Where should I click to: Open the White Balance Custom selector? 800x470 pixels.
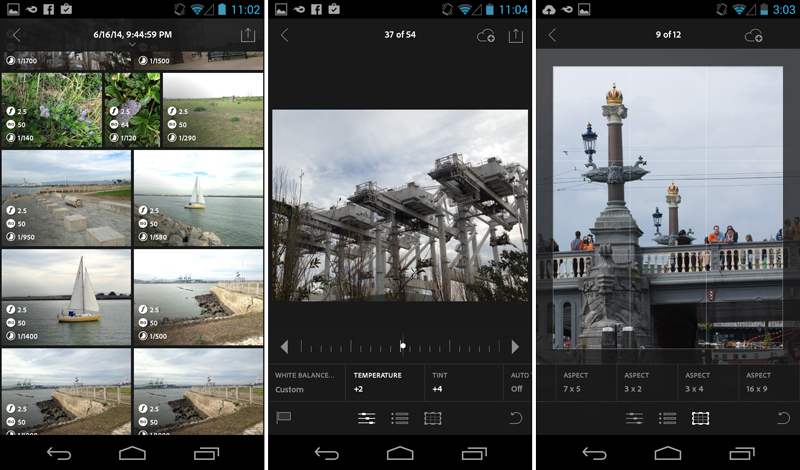tap(304, 382)
